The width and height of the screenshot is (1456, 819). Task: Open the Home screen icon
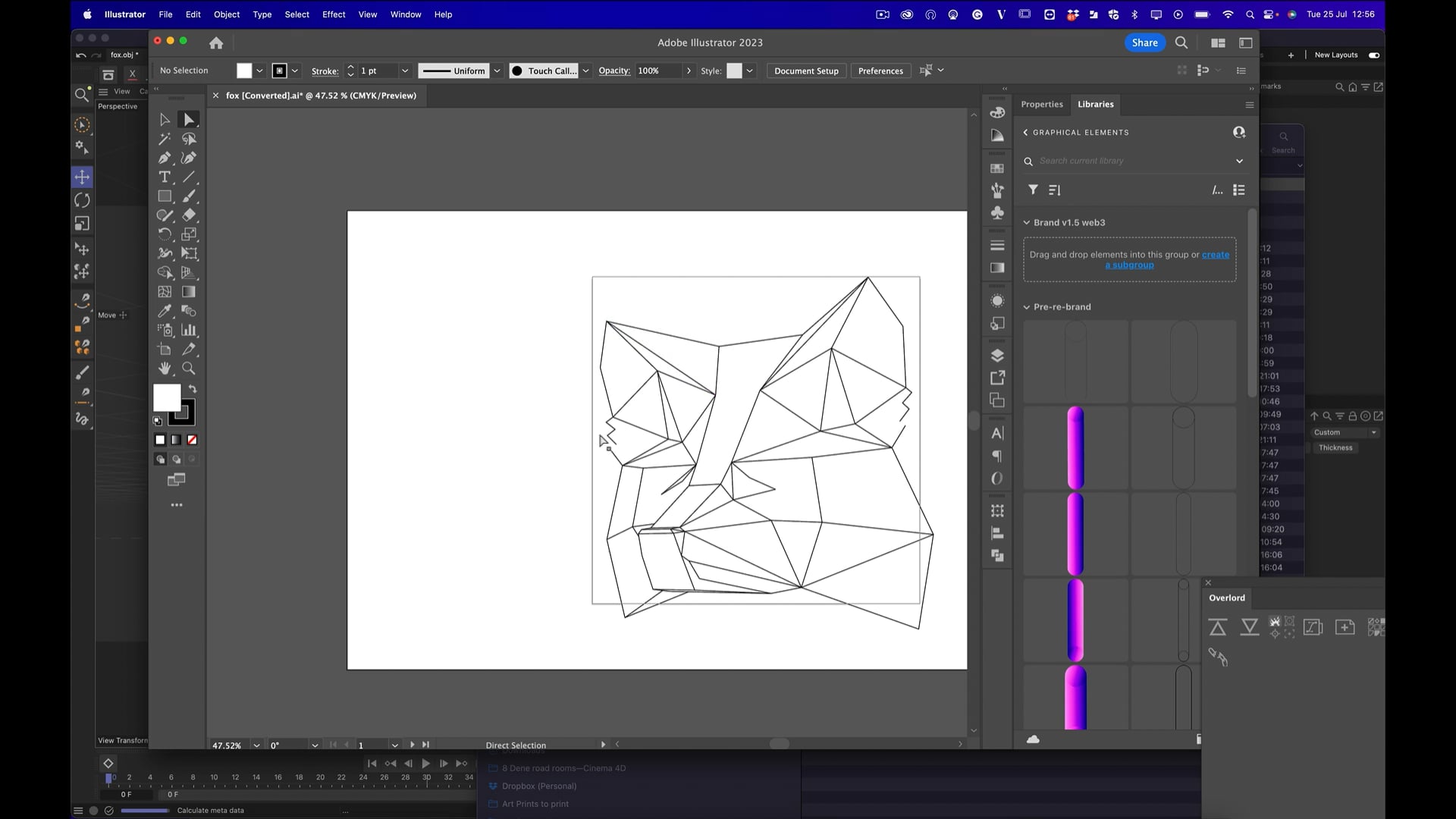click(x=216, y=43)
